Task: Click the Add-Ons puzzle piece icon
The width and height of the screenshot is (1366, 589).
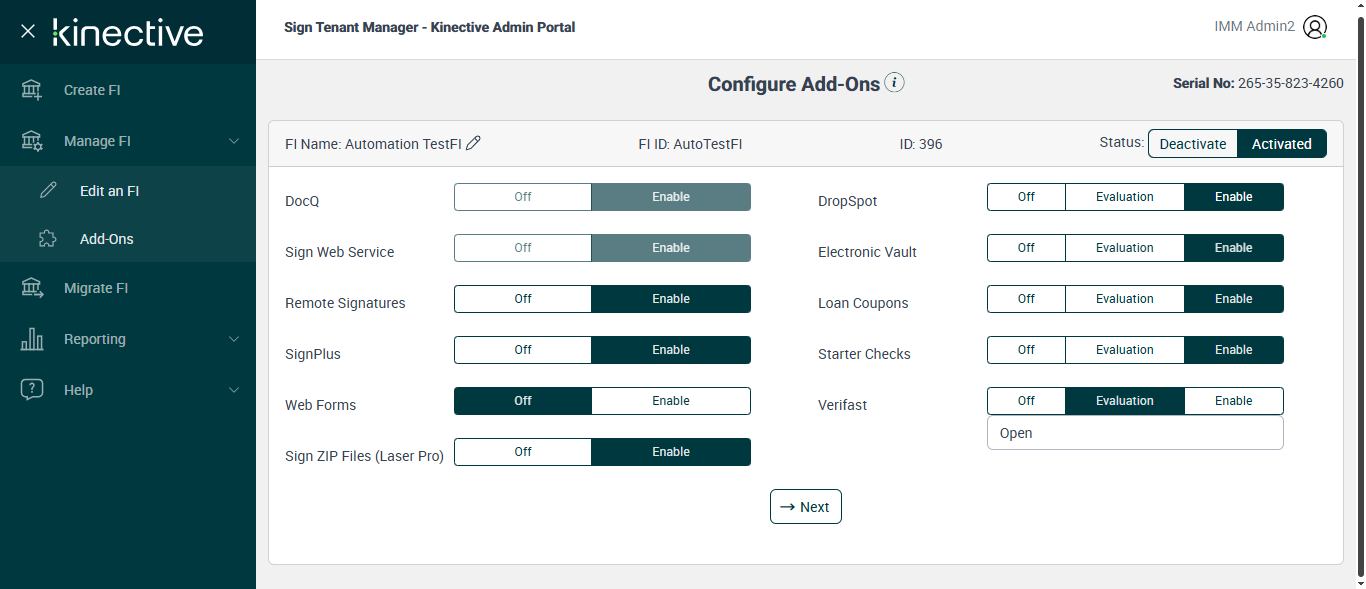Action: point(48,239)
